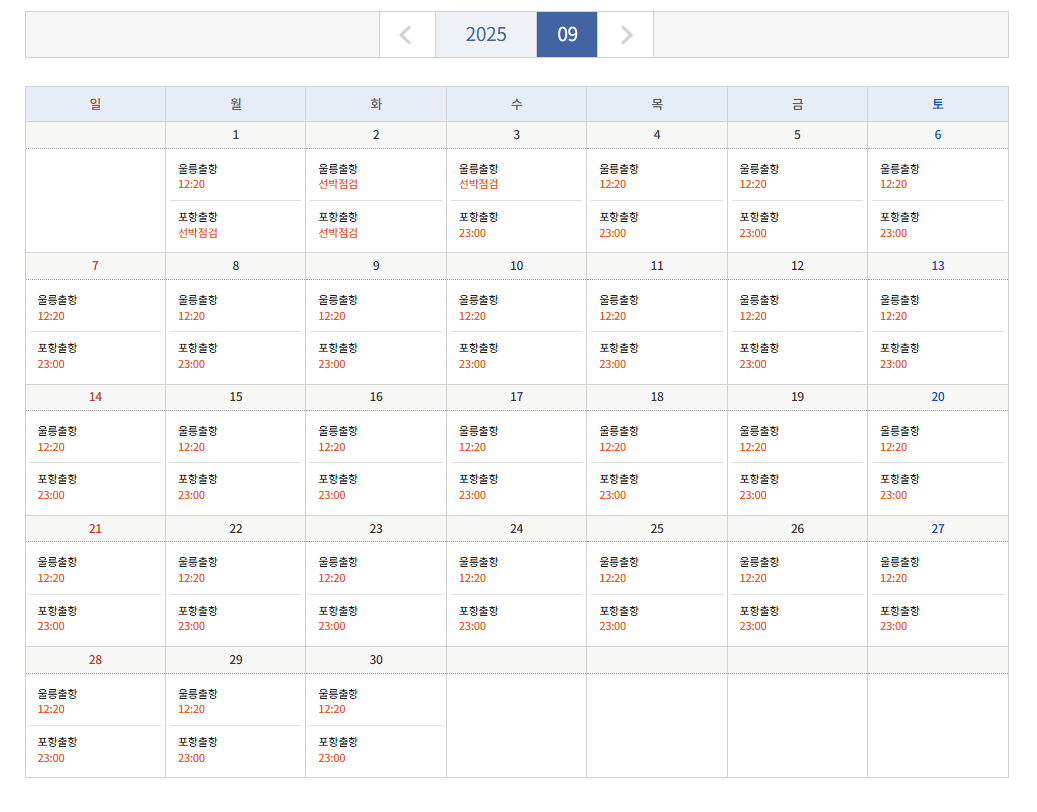This screenshot has width=1037, height=812.
Task: Click the 수 (Wednesday) column header
Action: [517, 104]
